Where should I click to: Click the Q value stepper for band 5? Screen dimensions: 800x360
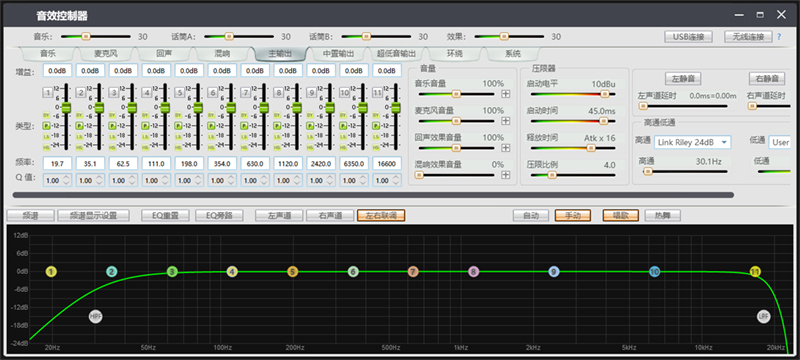[x=198, y=181]
